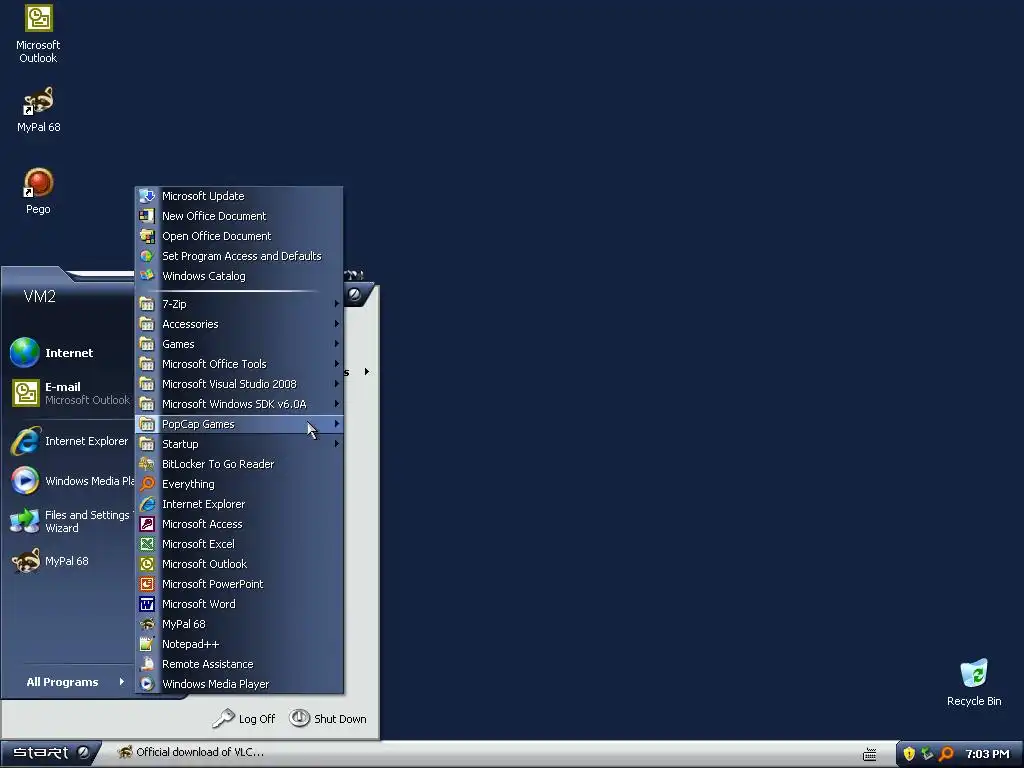This screenshot has height=768, width=1024.
Task: Click the New Office Document icon
Action: pos(147,216)
